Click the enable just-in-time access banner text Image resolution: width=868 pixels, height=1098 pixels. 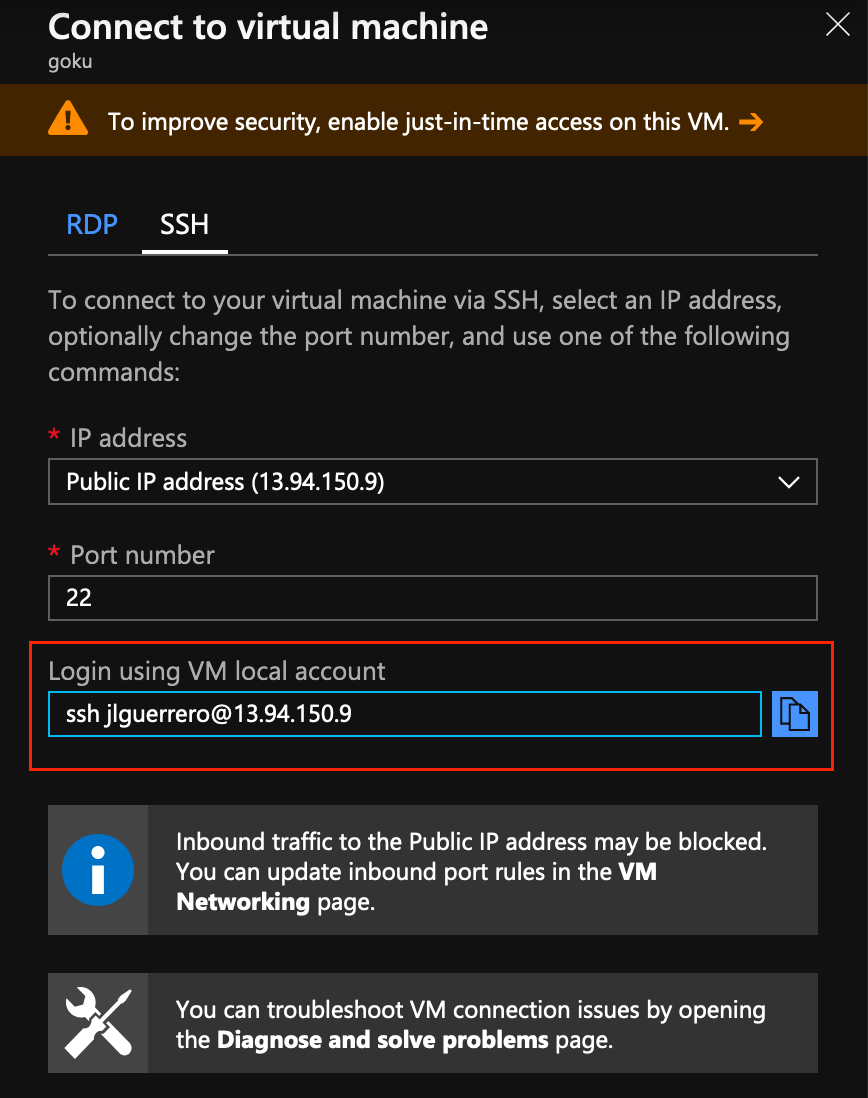(x=420, y=120)
